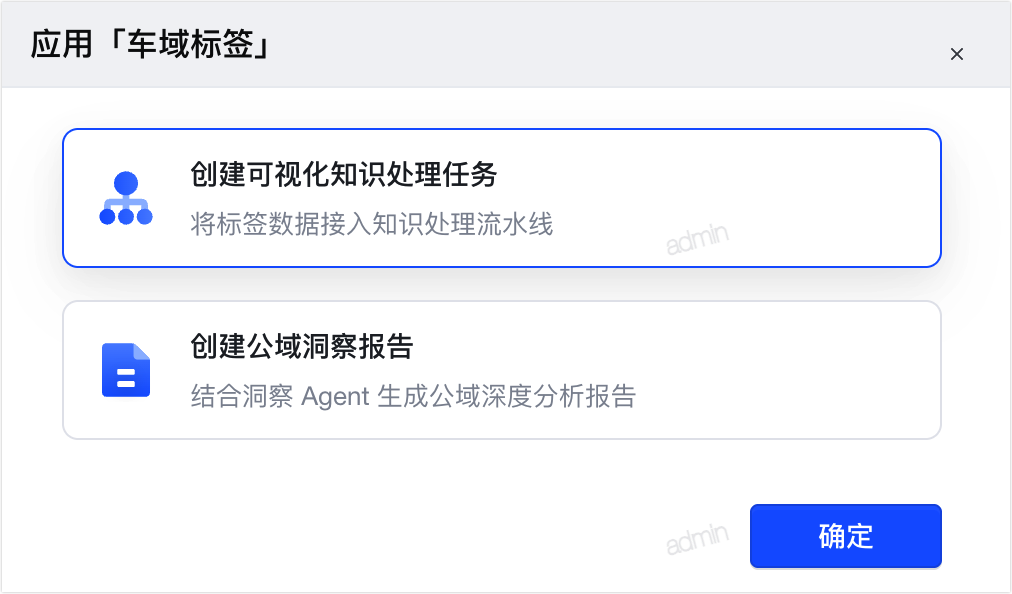Click the gray header bar of the dialog
Viewport: 1012px width, 594px height.
(506, 44)
